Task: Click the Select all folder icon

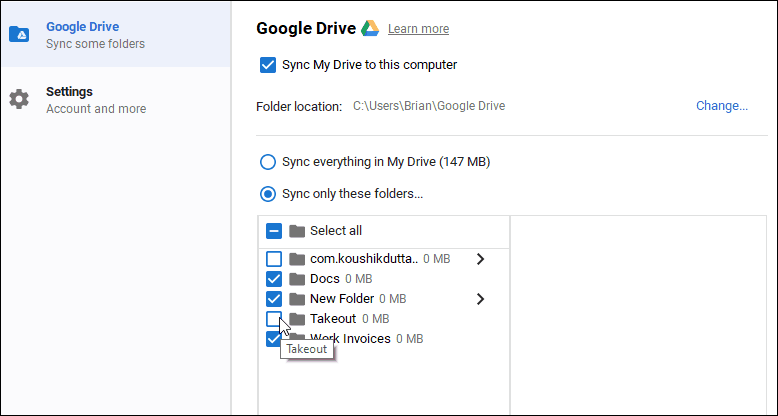Action: click(297, 231)
